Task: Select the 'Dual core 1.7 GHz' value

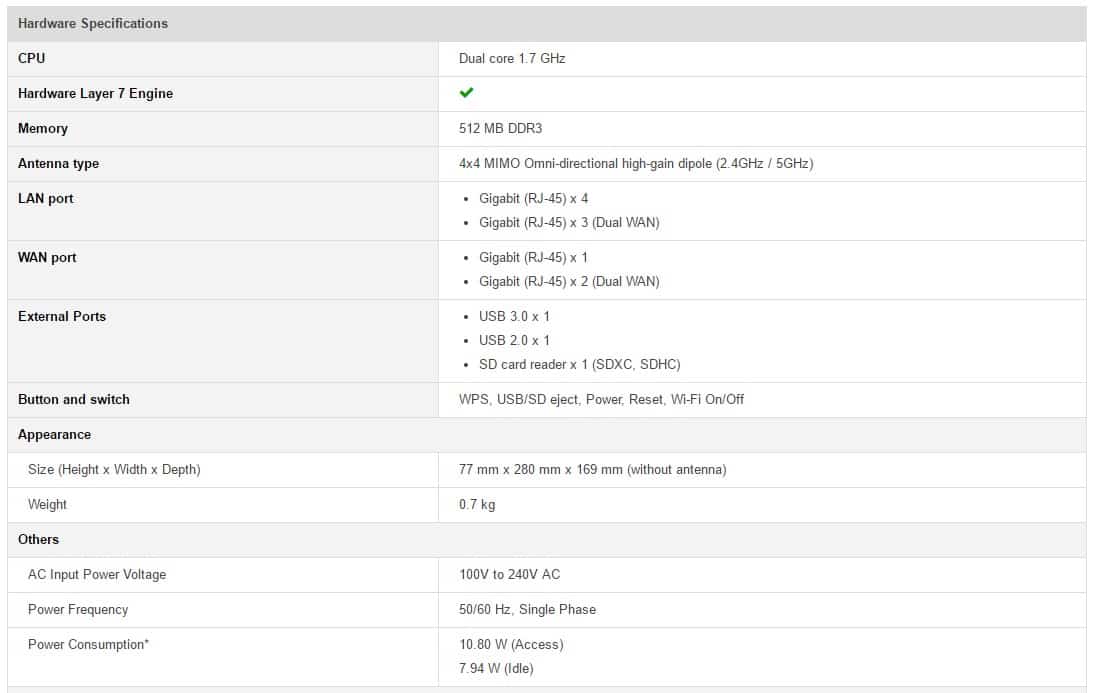Action: pos(512,58)
